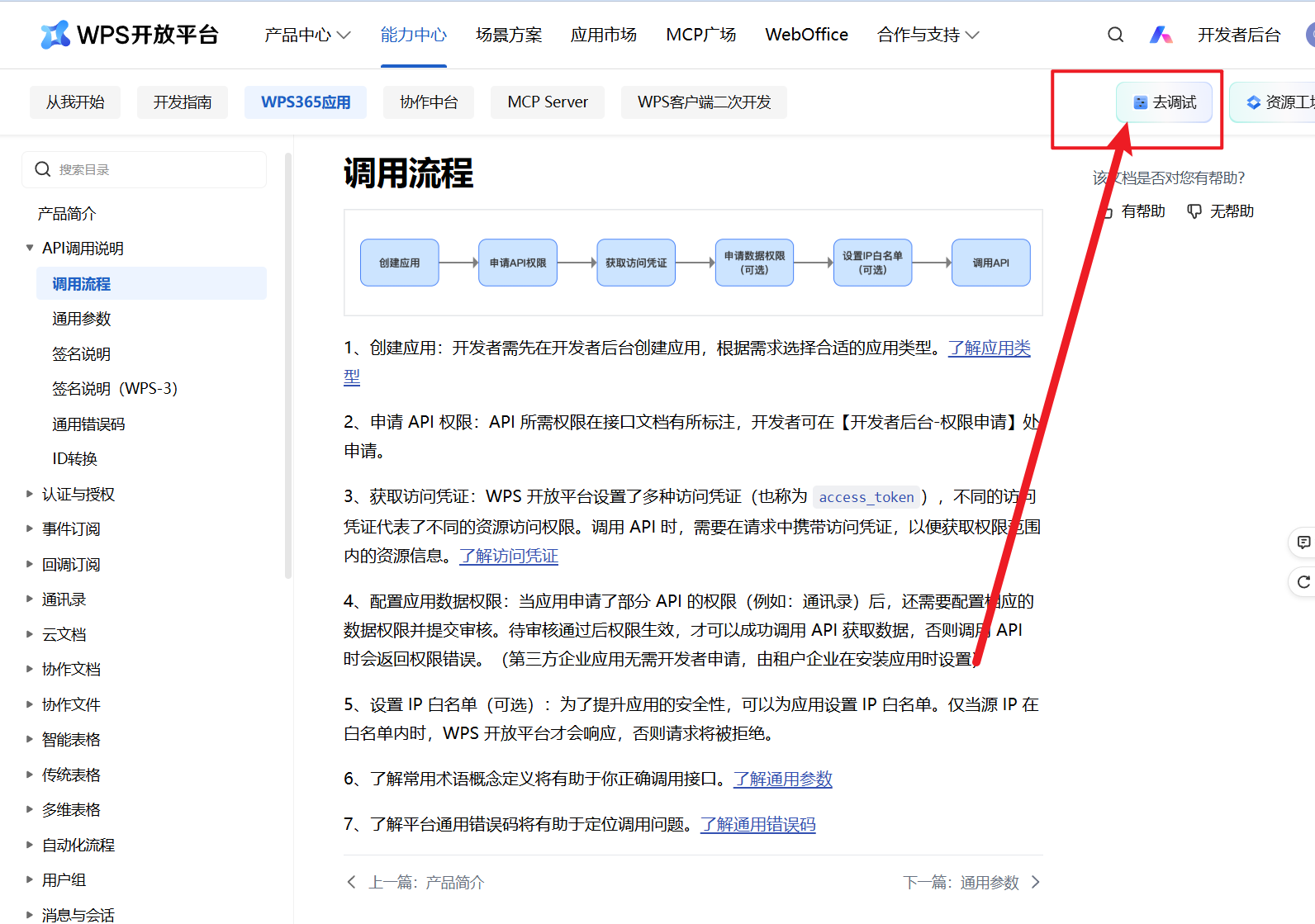The width and height of the screenshot is (1315, 924).
Task: Open the 应用市场 nav item
Action: click(604, 35)
